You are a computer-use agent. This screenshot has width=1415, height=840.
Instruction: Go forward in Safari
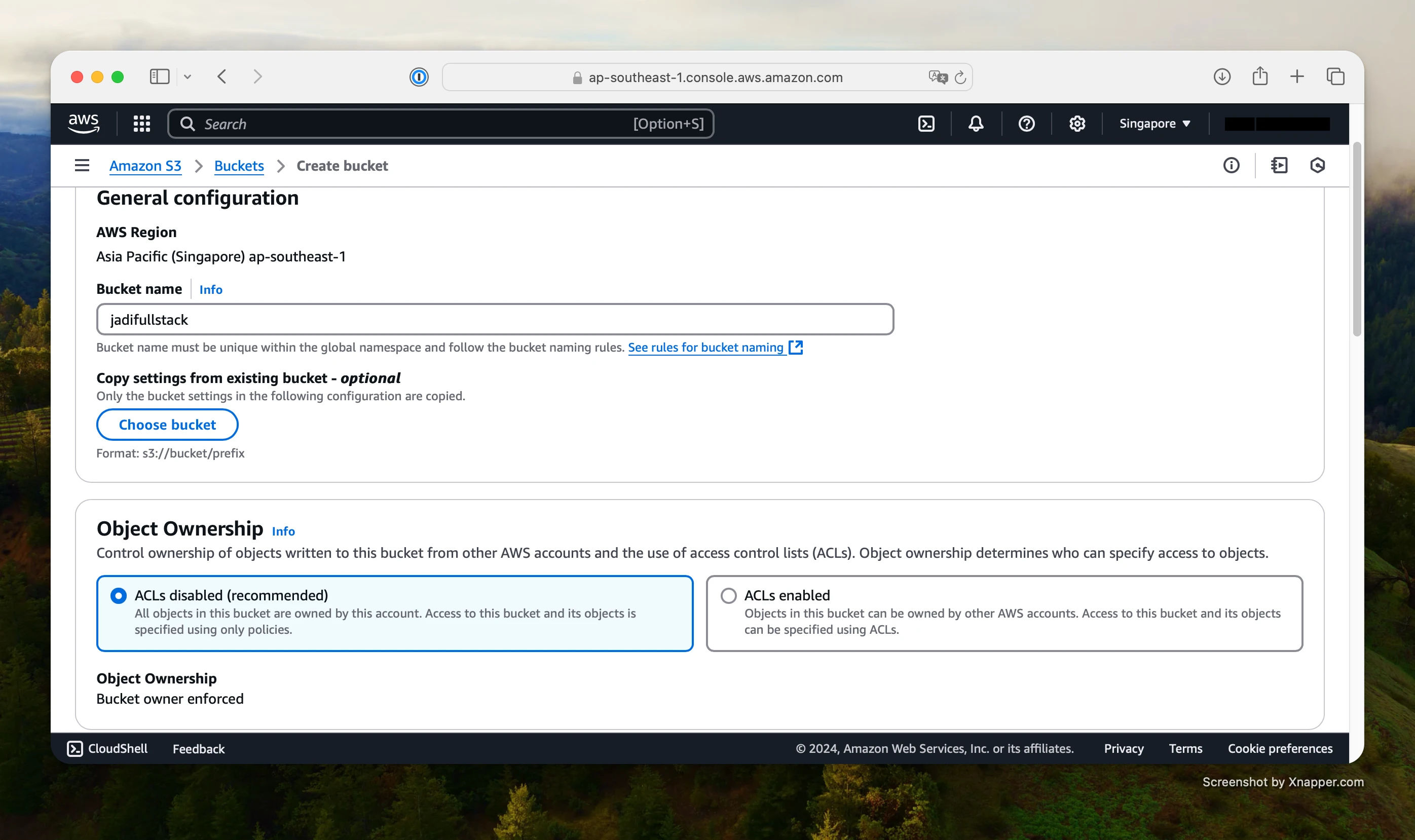(x=257, y=77)
